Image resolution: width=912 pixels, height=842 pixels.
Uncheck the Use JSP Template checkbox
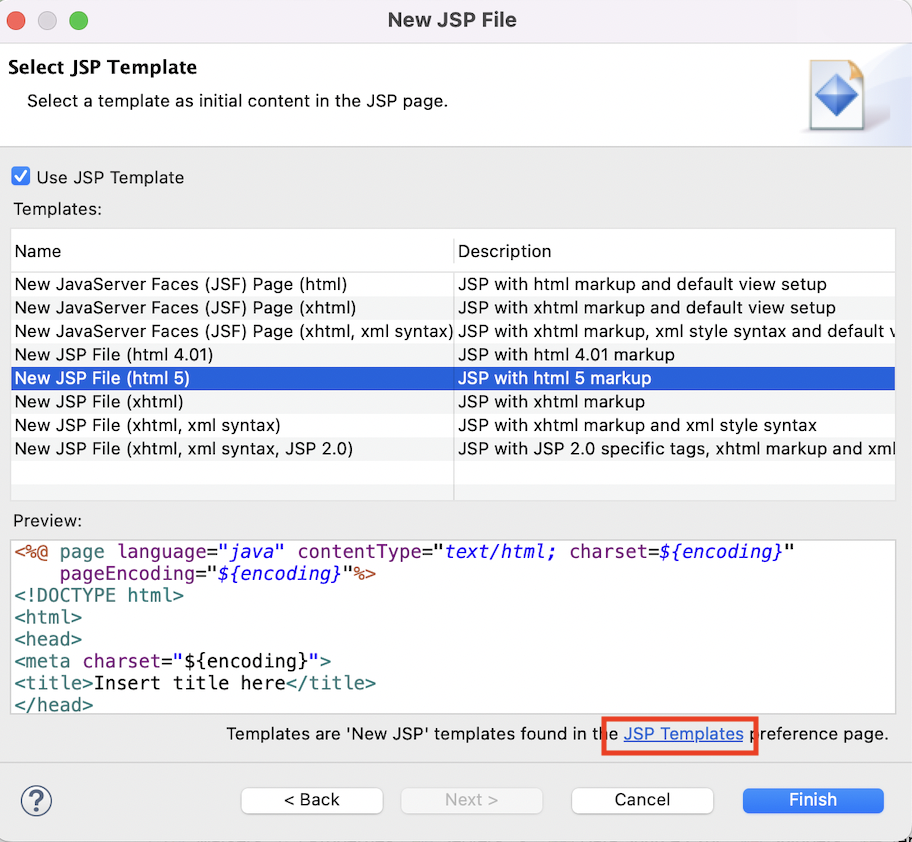click(21, 176)
